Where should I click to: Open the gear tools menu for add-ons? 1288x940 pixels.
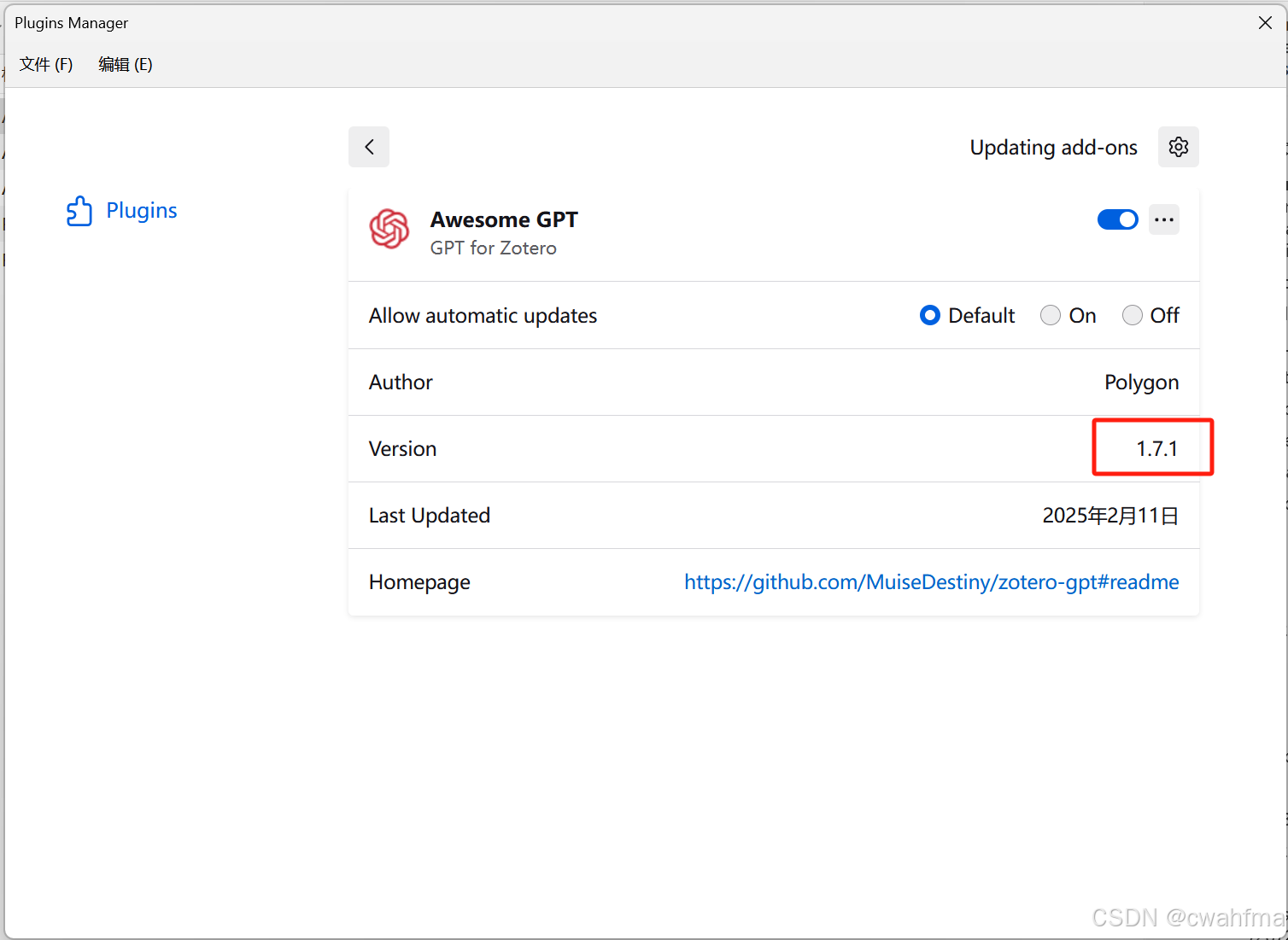tap(1178, 147)
